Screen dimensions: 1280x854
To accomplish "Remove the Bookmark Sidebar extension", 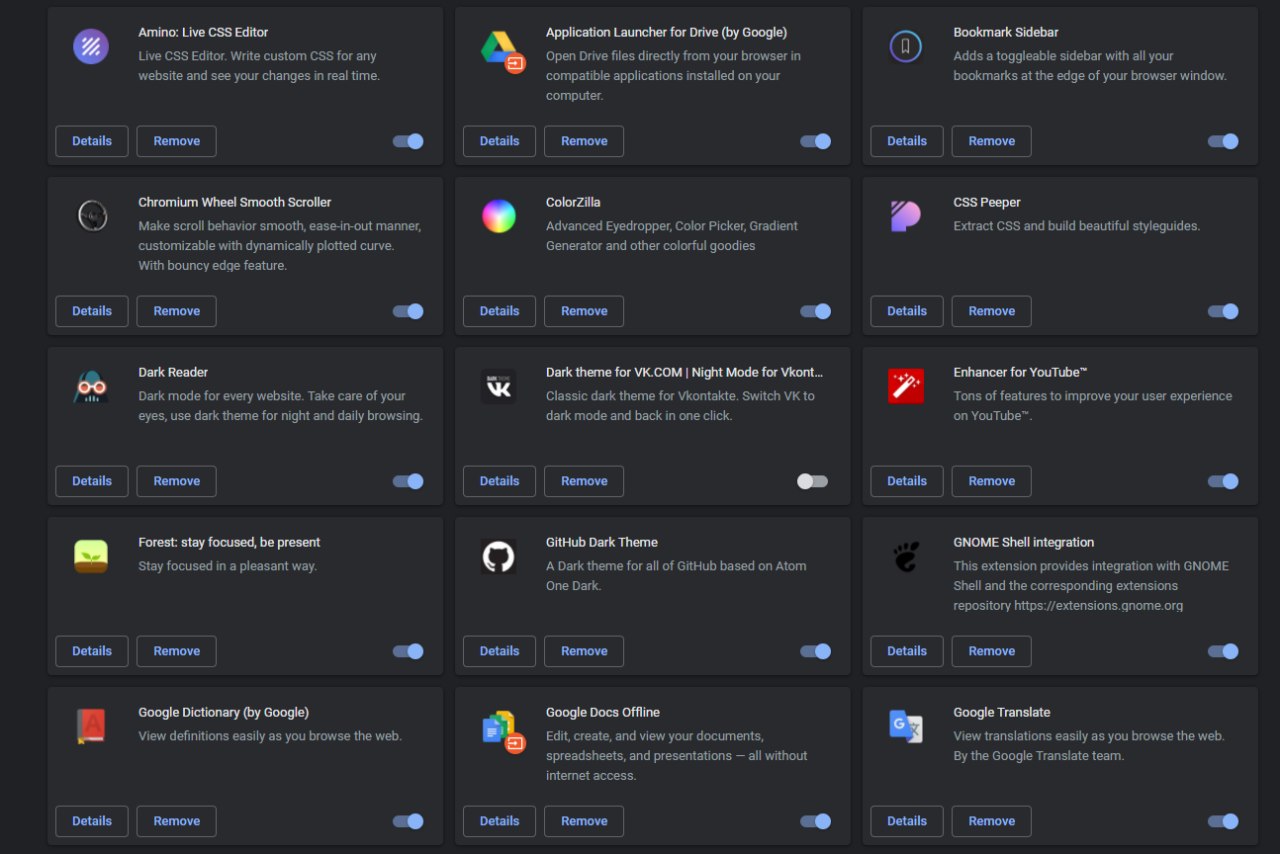I will click(992, 141).
